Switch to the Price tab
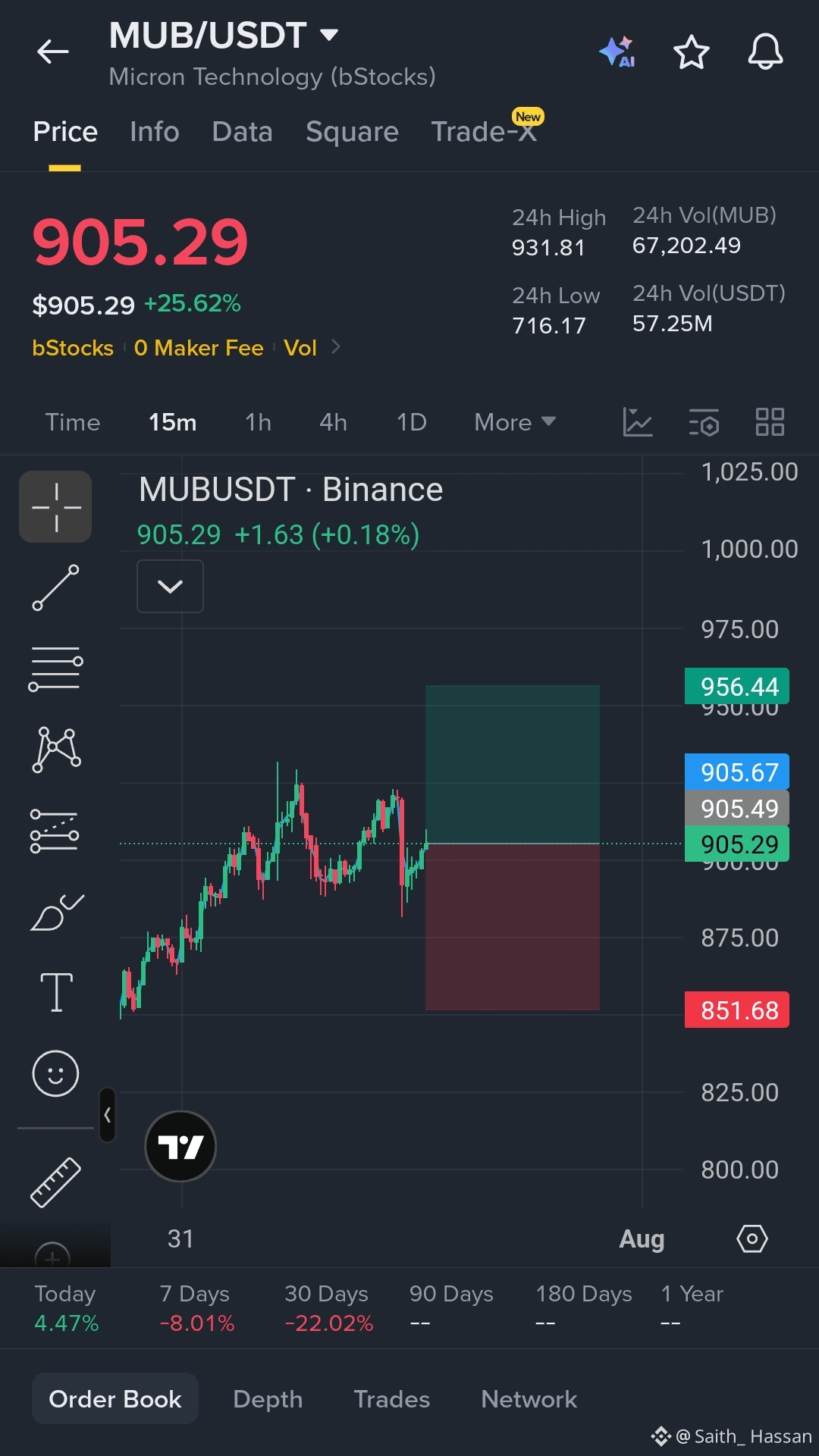The image size is (819, 1456). 65,132
